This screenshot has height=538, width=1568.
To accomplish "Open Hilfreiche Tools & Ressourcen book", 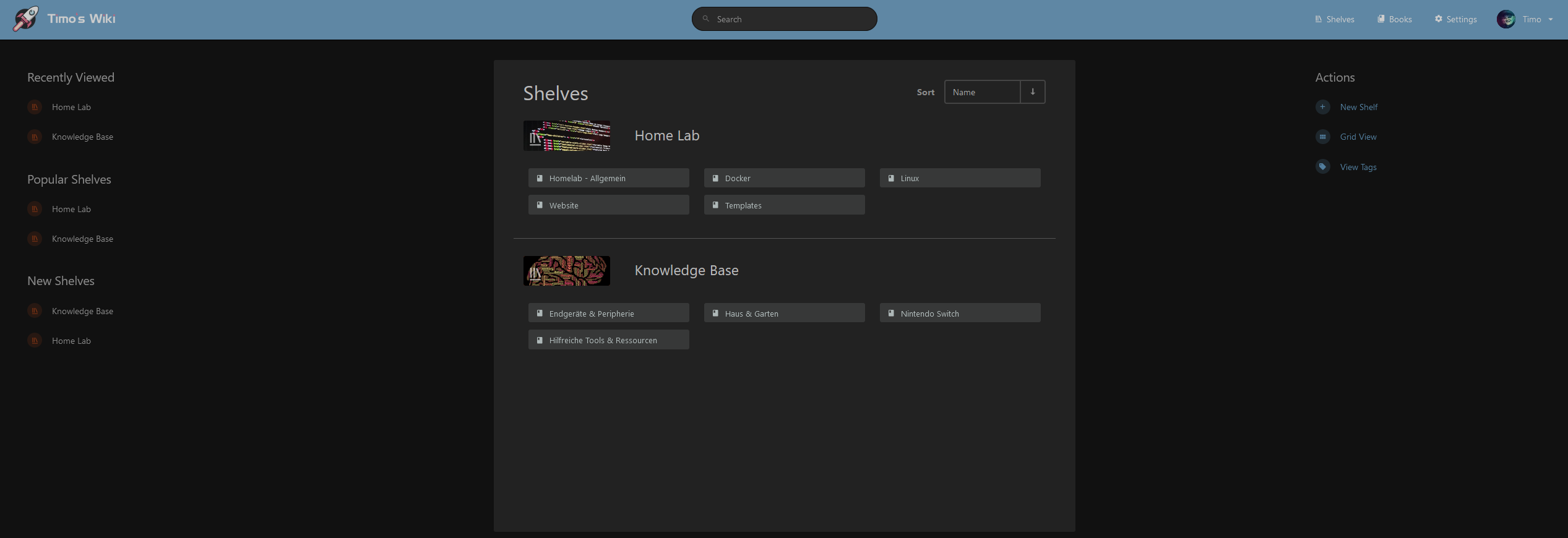I will click(609, 339).
